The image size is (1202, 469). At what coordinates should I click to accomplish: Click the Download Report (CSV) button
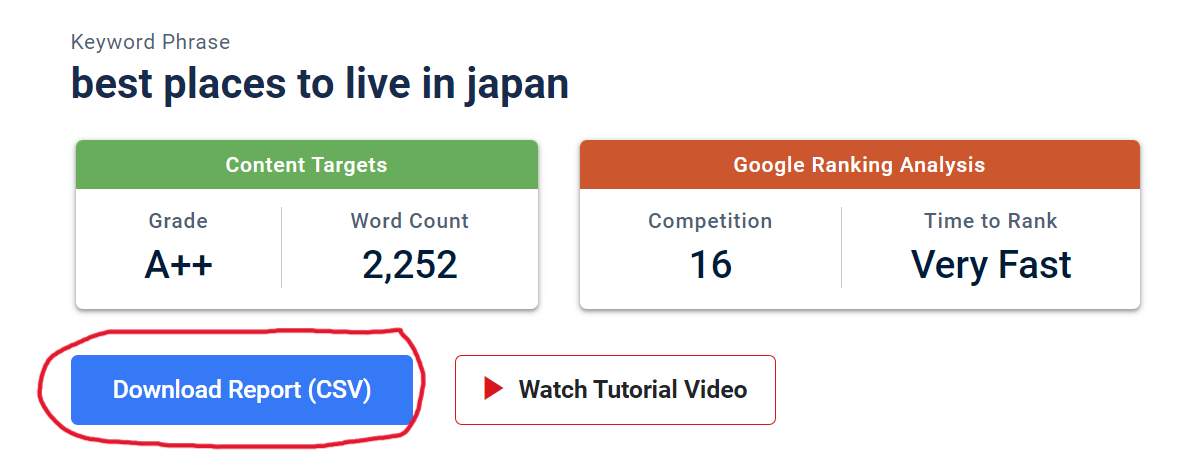(241, 390)
